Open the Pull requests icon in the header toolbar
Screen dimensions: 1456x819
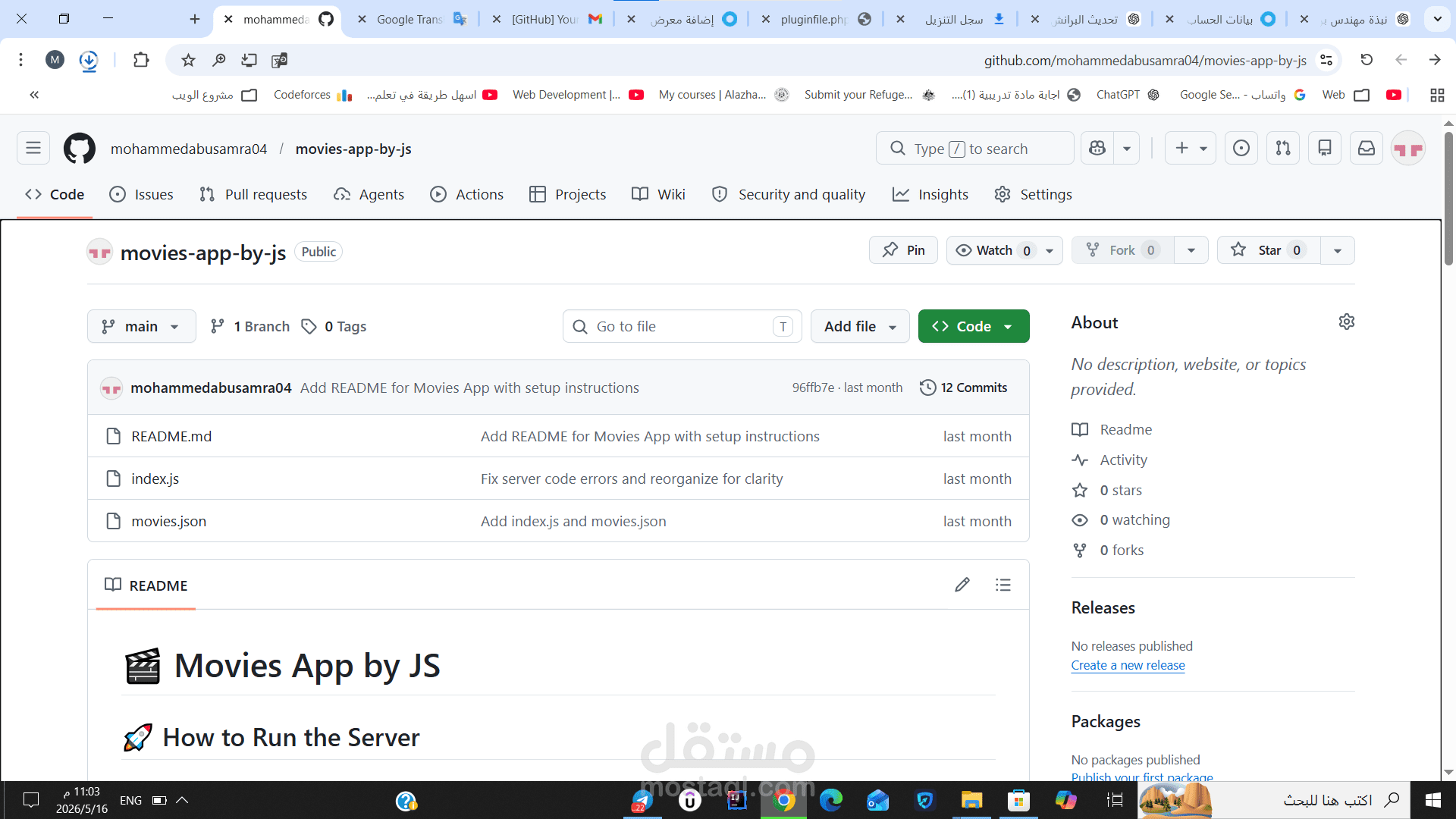1283,148
